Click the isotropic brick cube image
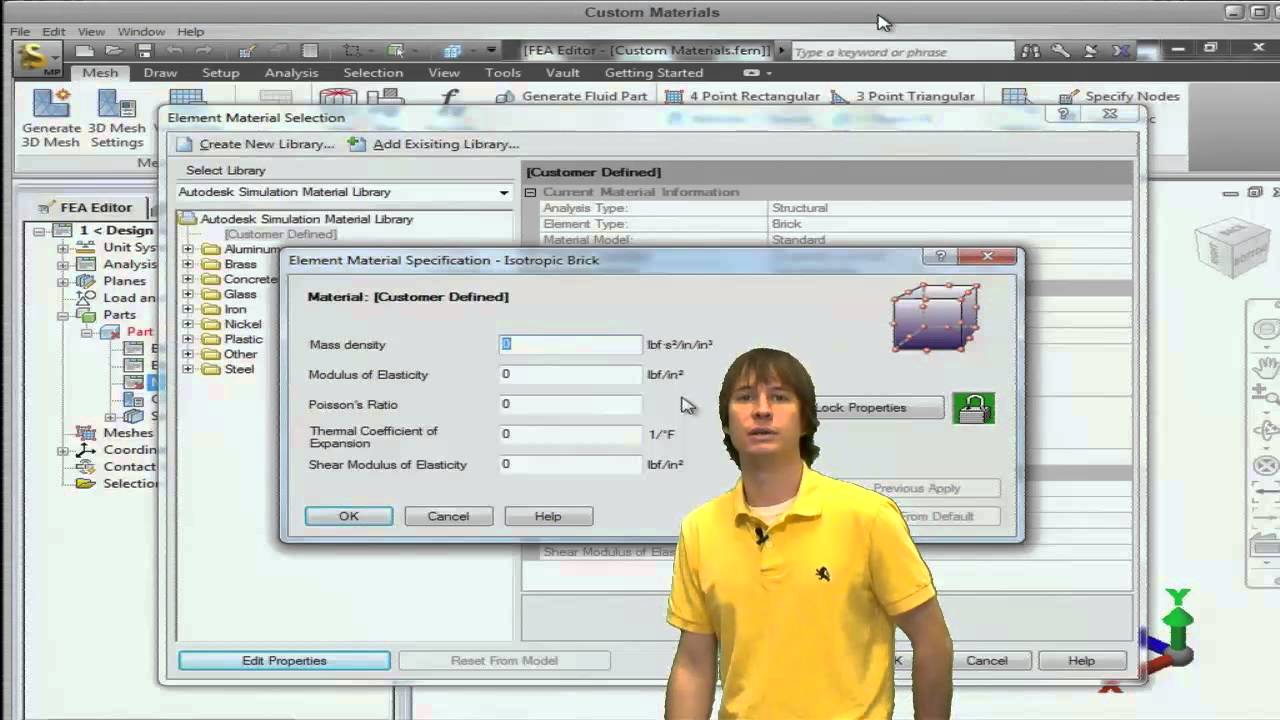Image resolution: width=1280 pixels, height=720 pixels. (x=935, y=317)
